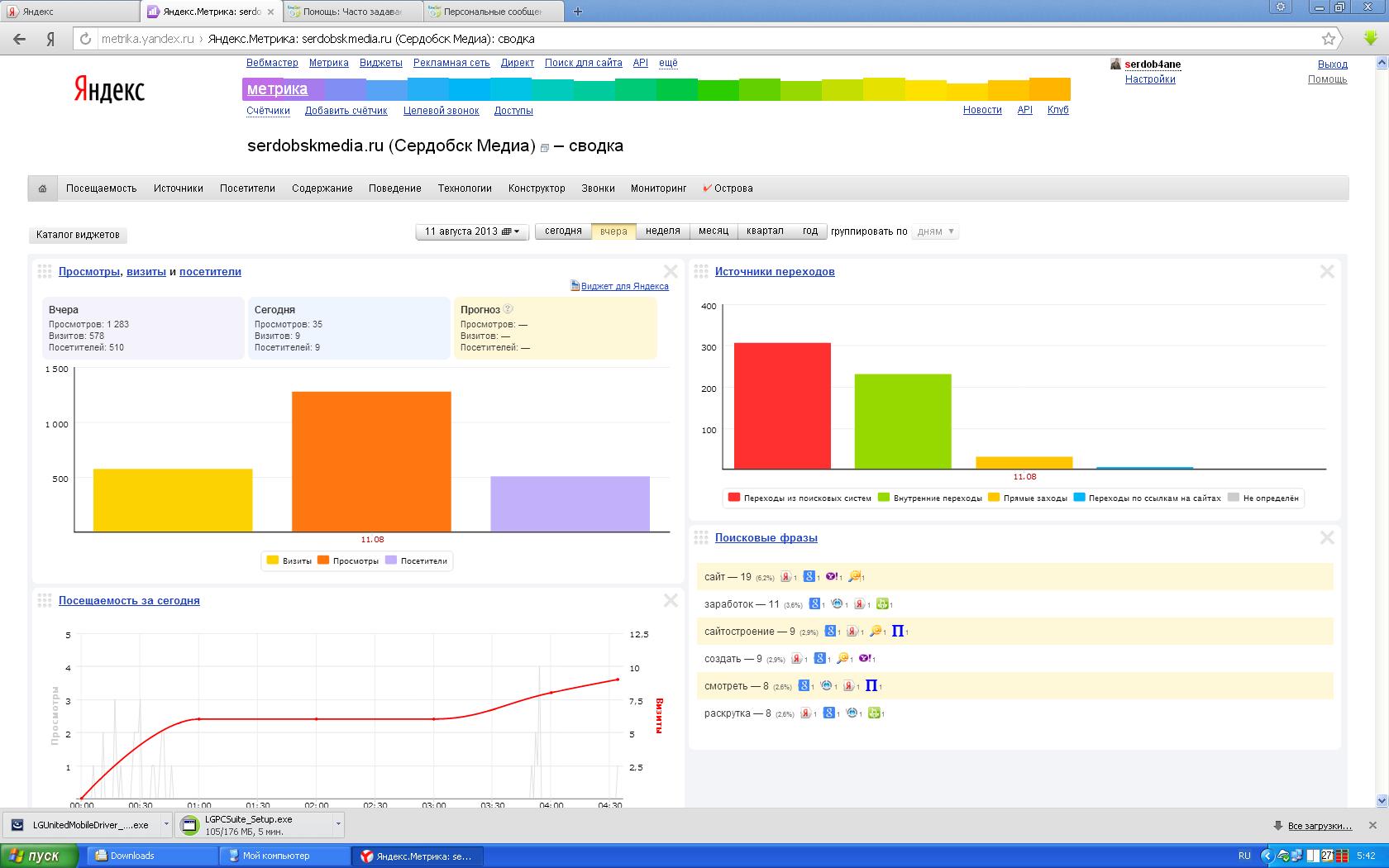Viewport: 1389px width, 868px height.
Task: Open 'Виджет для Яндекса' link
Action: 624,286
